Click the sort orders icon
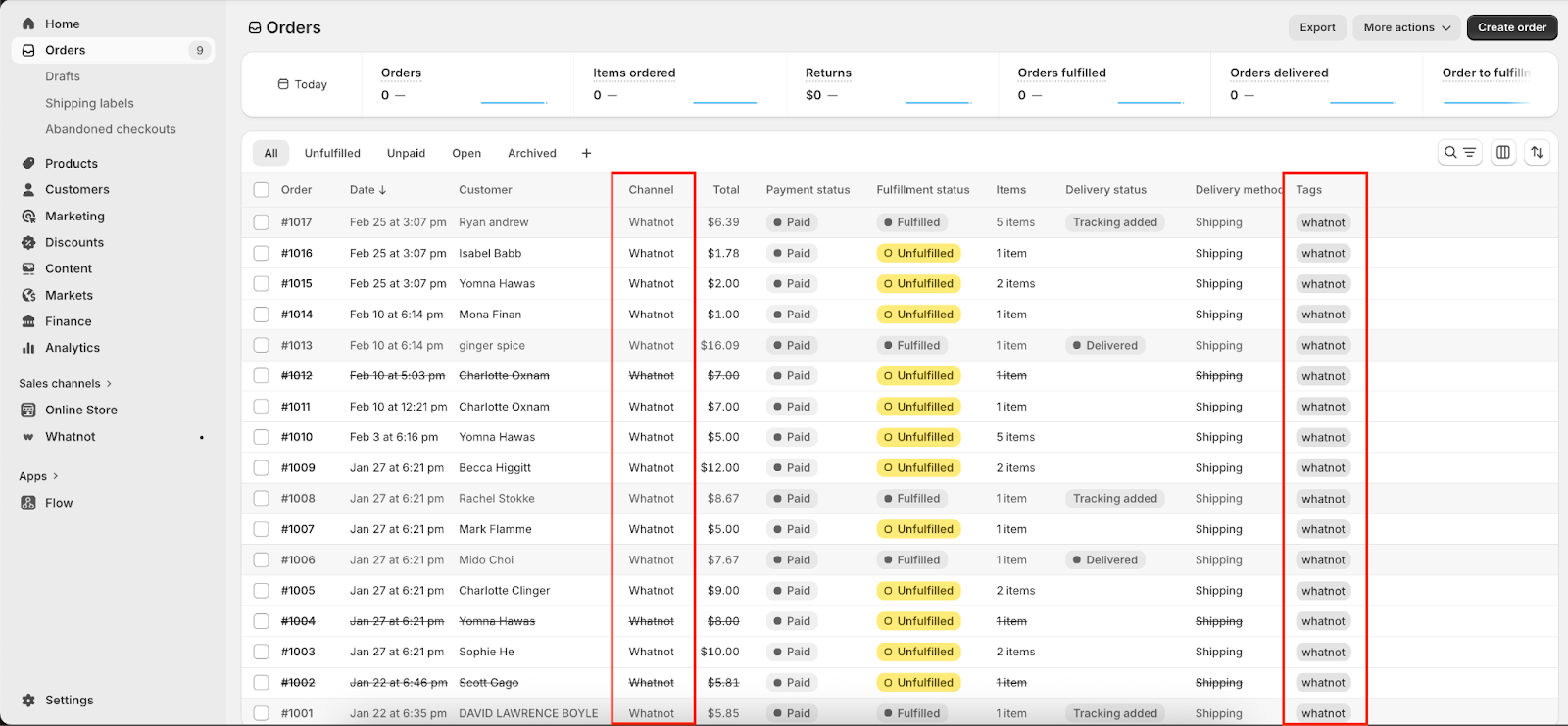 pyautogui.click(x=1537, y=152)
